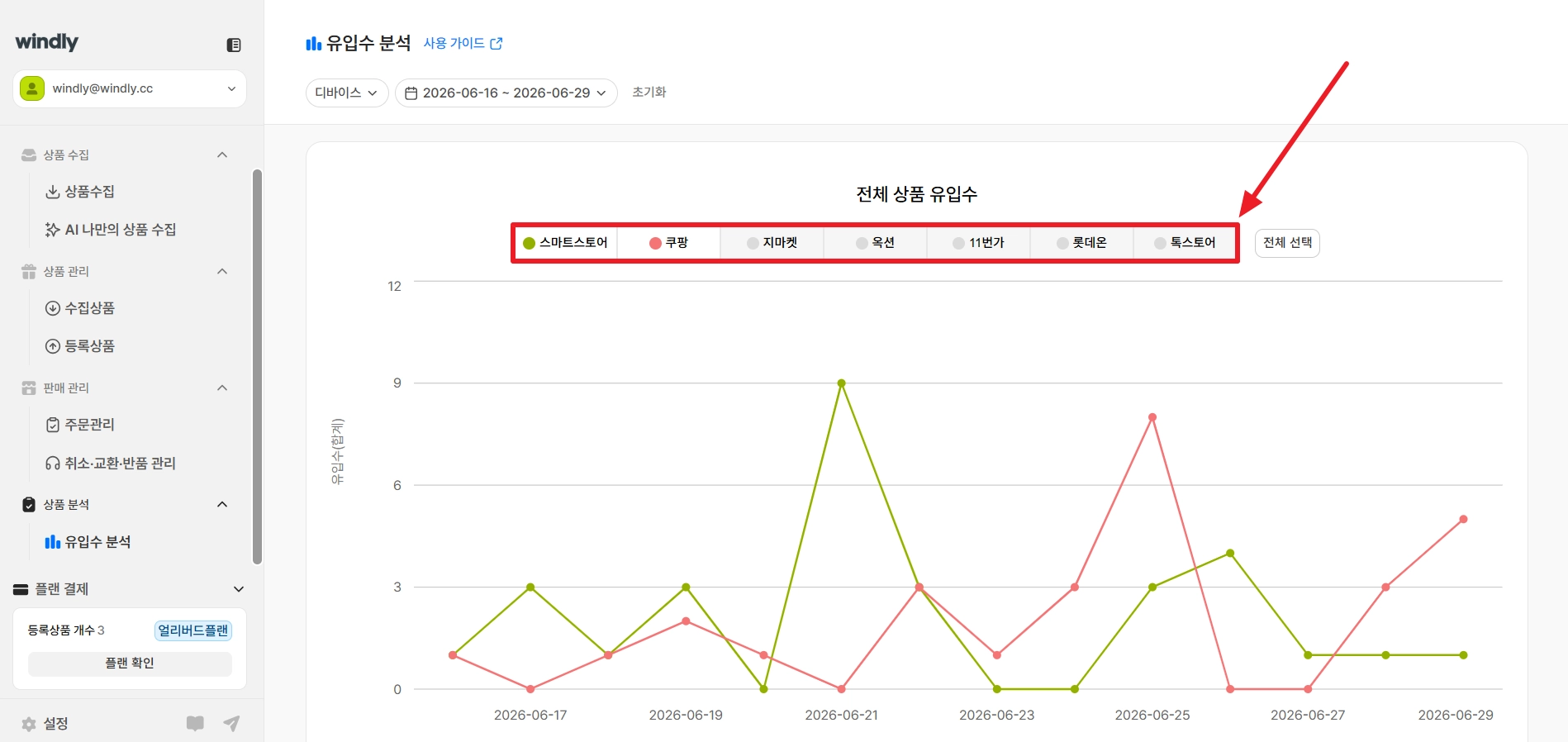
Task: Open 사용 가이드 external link
Action: coord(463,43)
